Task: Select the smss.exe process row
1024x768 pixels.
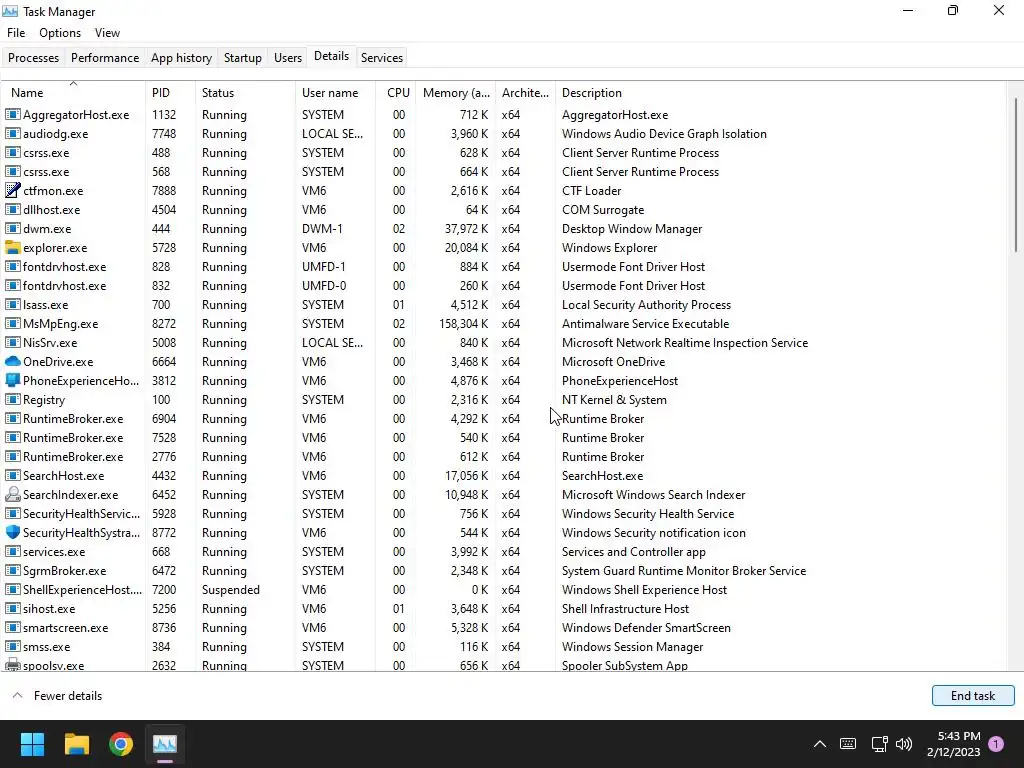Action: (504, 646)
